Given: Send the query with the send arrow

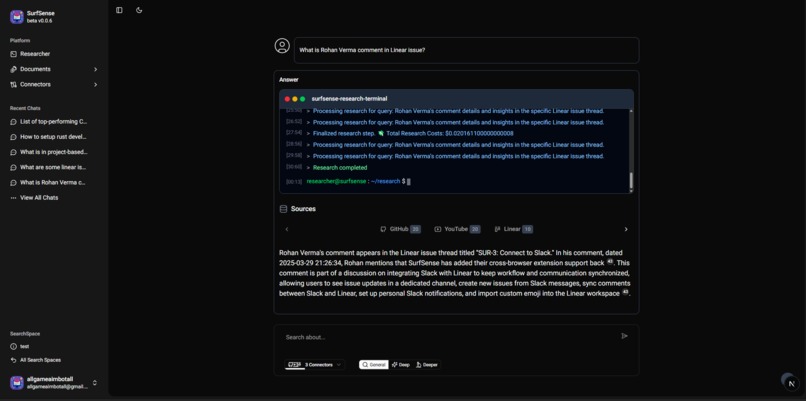Looking at the screenshot, I should click(x=624, y=336).
